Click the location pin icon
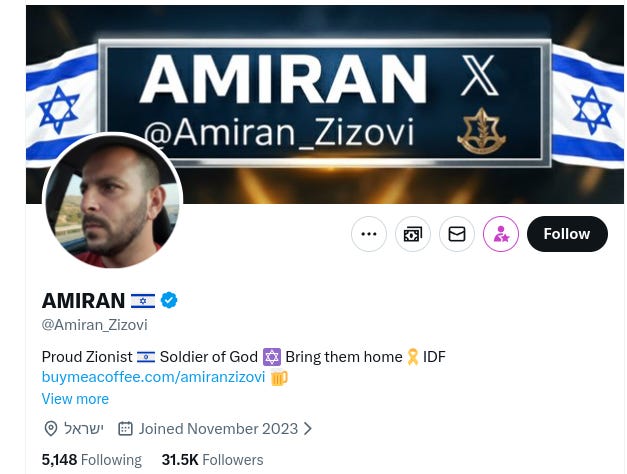This screenshot has width=627, height=474. [x=51, y=429]
